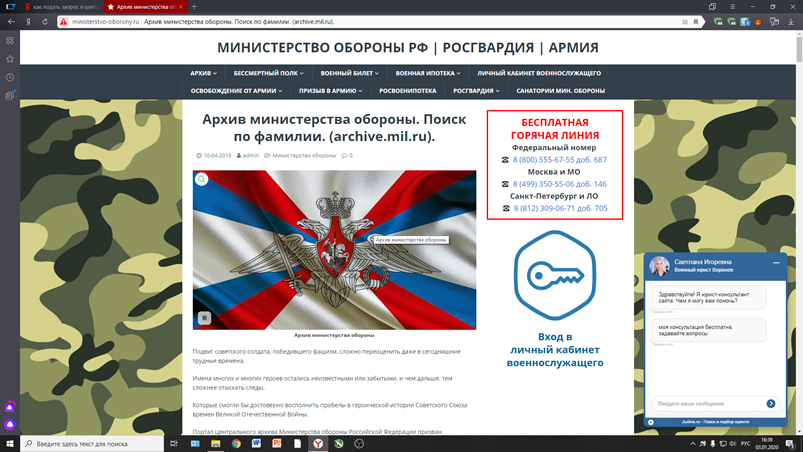Expand the ВОЕННАЯ ИПОТЕКА menu
This screenshot has width=803, height=452.
point(428,73)
